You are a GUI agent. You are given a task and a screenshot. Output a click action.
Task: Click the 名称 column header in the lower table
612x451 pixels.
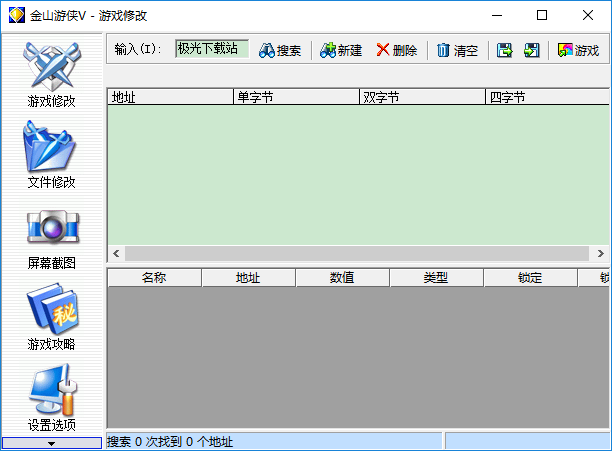point(155,278)
